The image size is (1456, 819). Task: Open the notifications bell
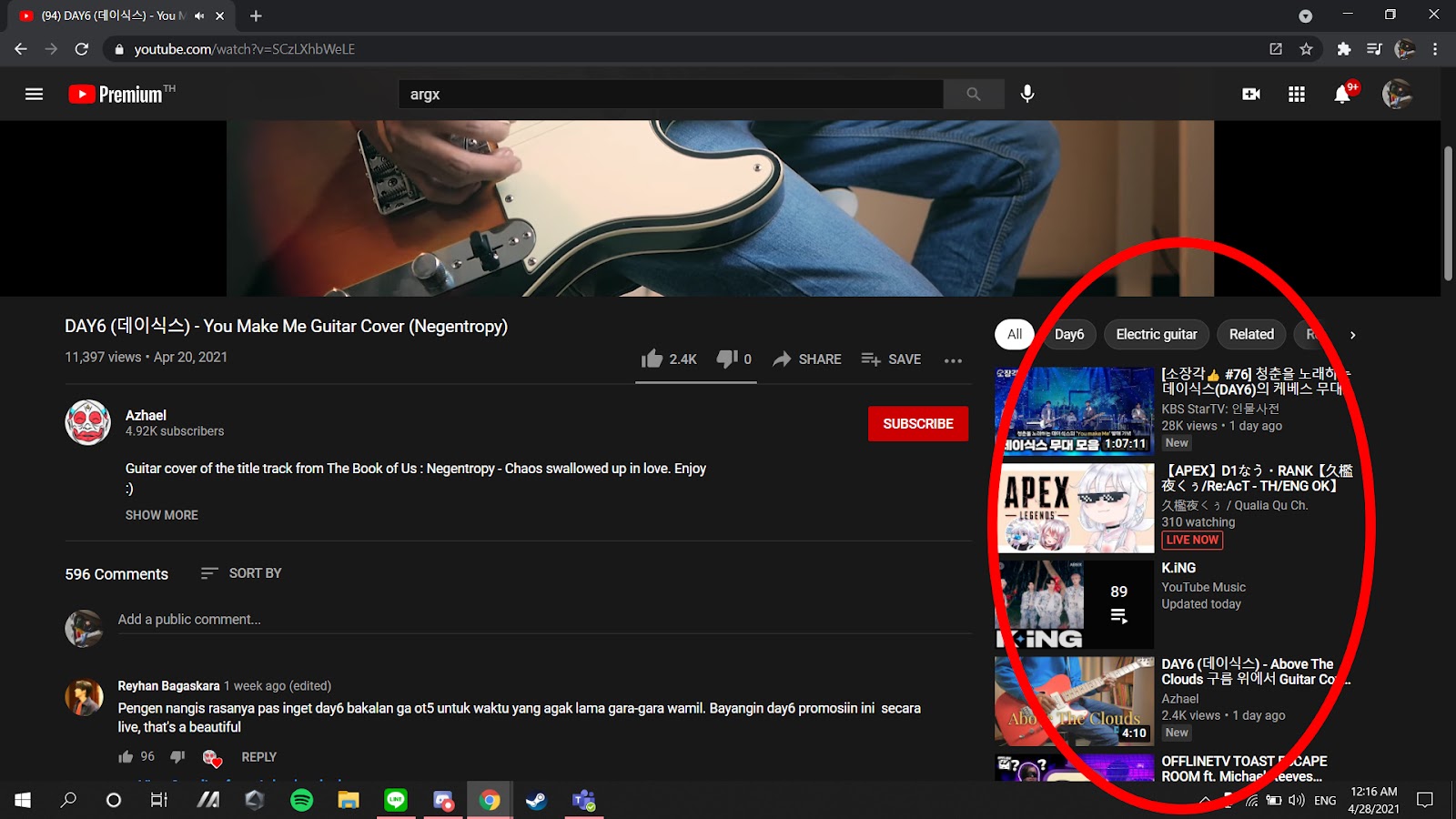pos(1342,94)
